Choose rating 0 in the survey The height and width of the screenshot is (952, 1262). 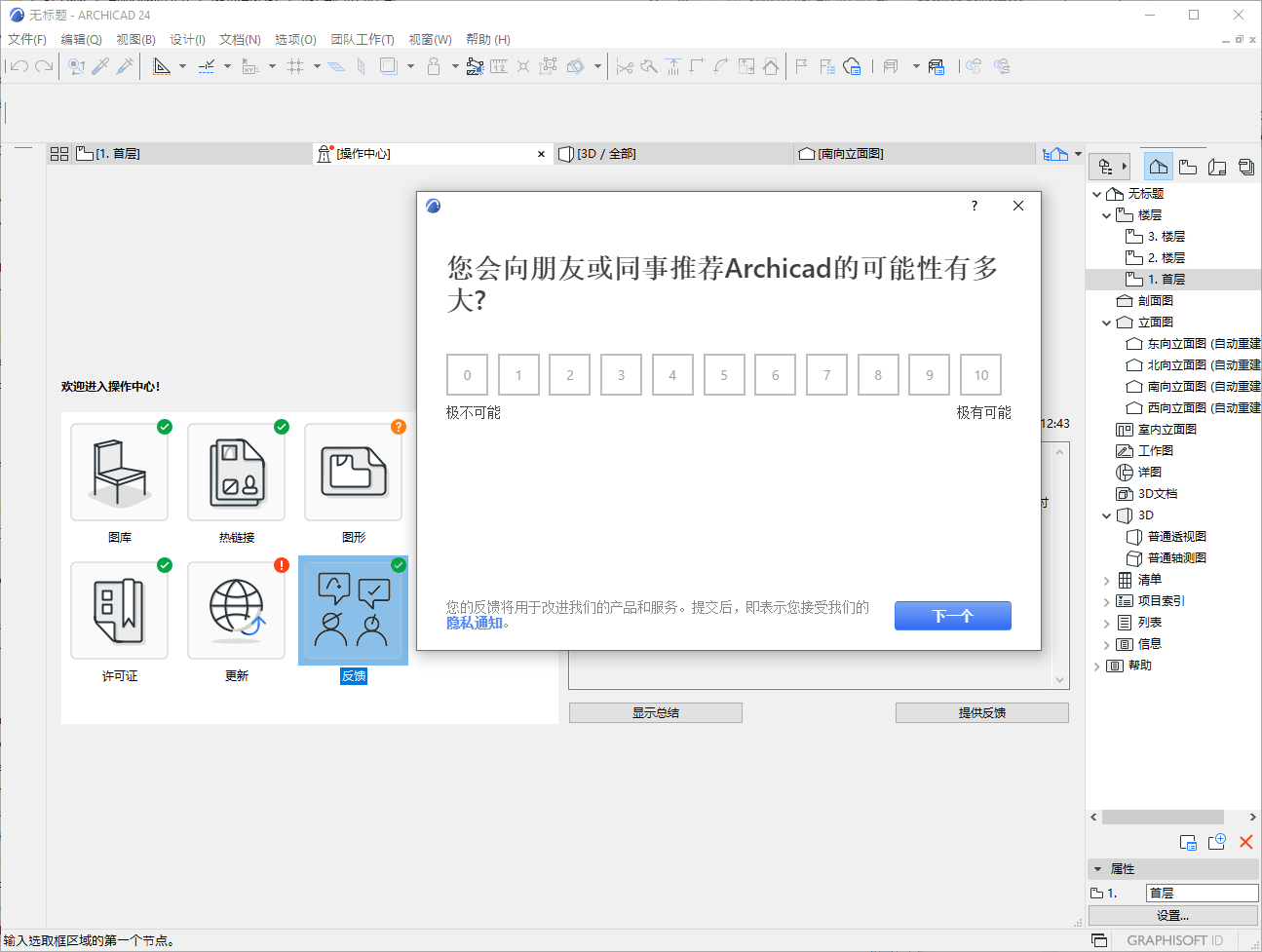click(467, 375)
